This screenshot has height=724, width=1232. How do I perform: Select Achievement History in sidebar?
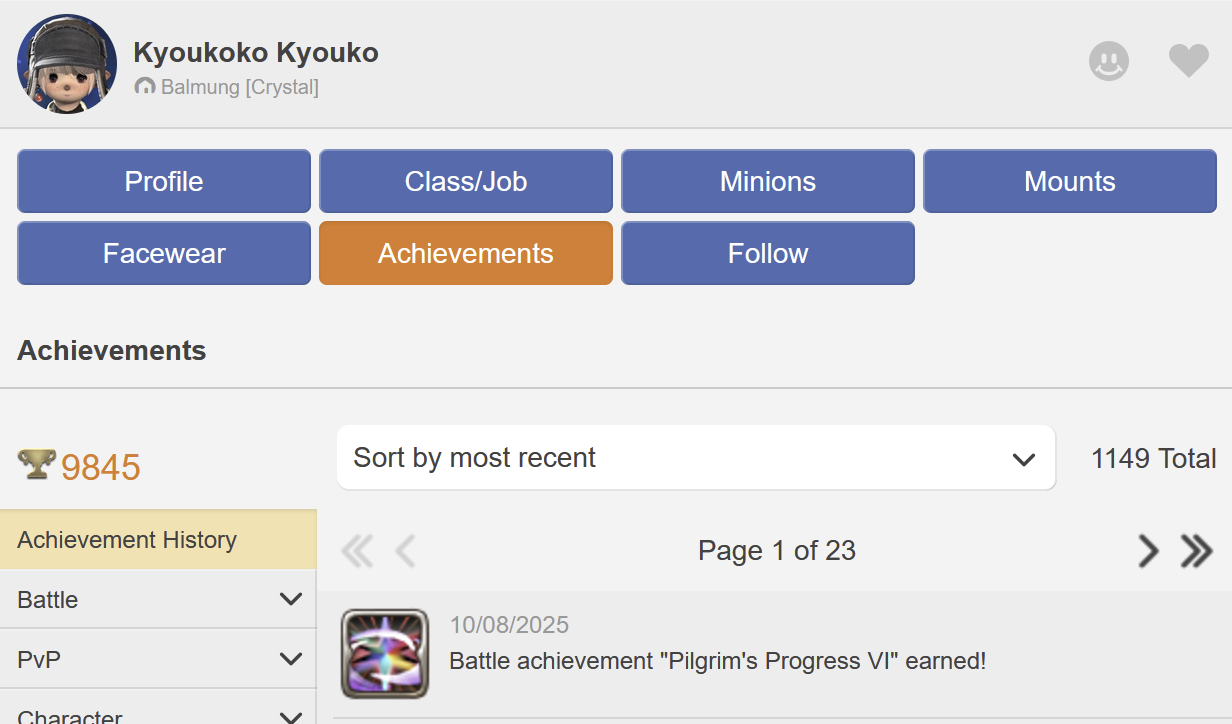(x=158, y=540)
